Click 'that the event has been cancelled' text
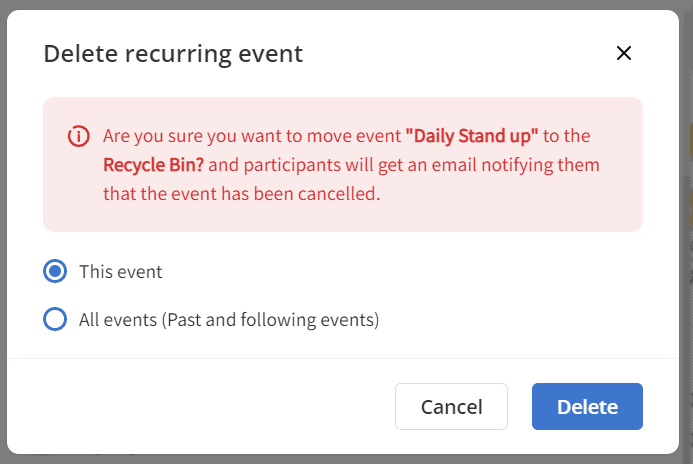This screenshot has width=693, height=464. coord(239,194)
